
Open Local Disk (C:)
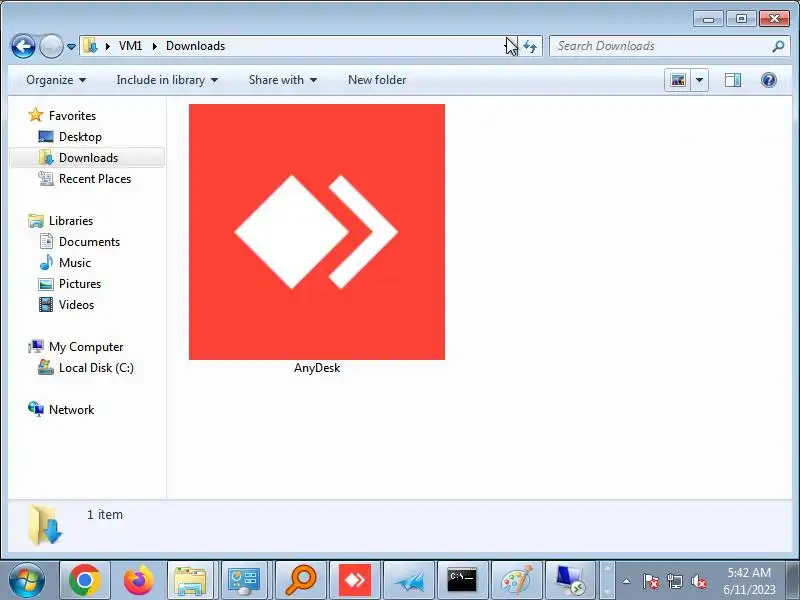point(96,368)
